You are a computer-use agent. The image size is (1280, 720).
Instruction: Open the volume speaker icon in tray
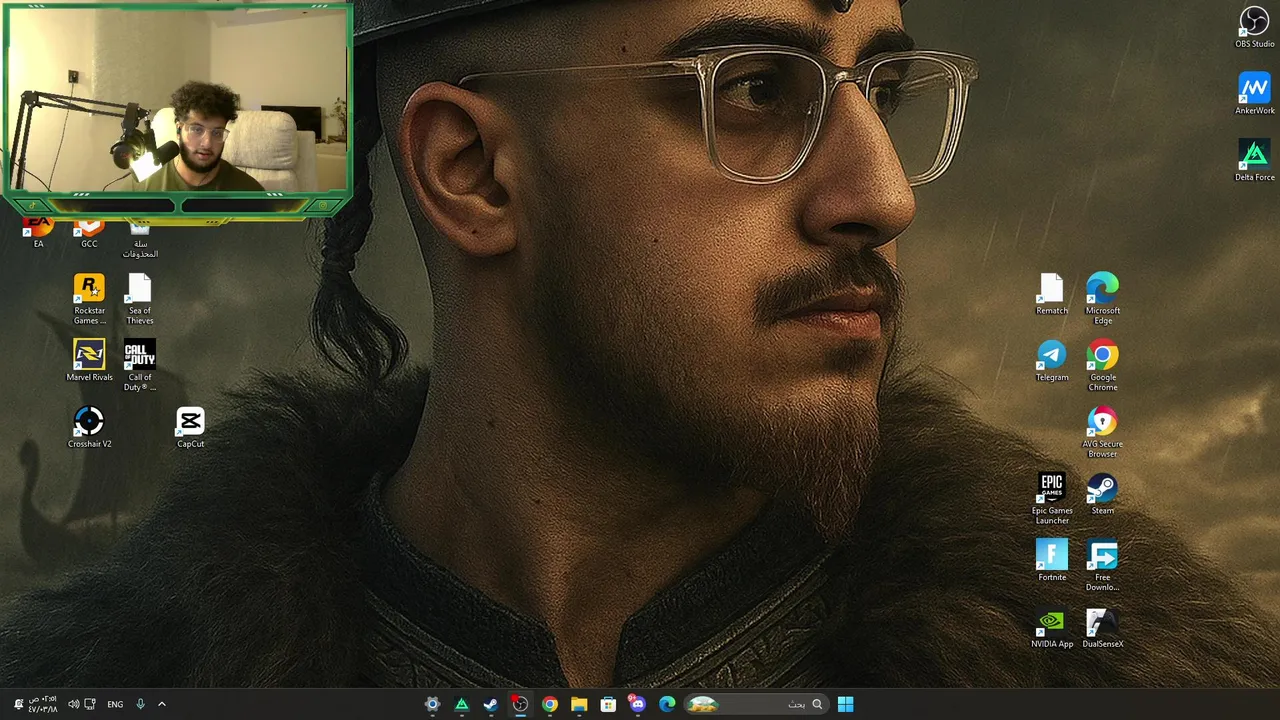pyautogui.click(x=73, y=704)
